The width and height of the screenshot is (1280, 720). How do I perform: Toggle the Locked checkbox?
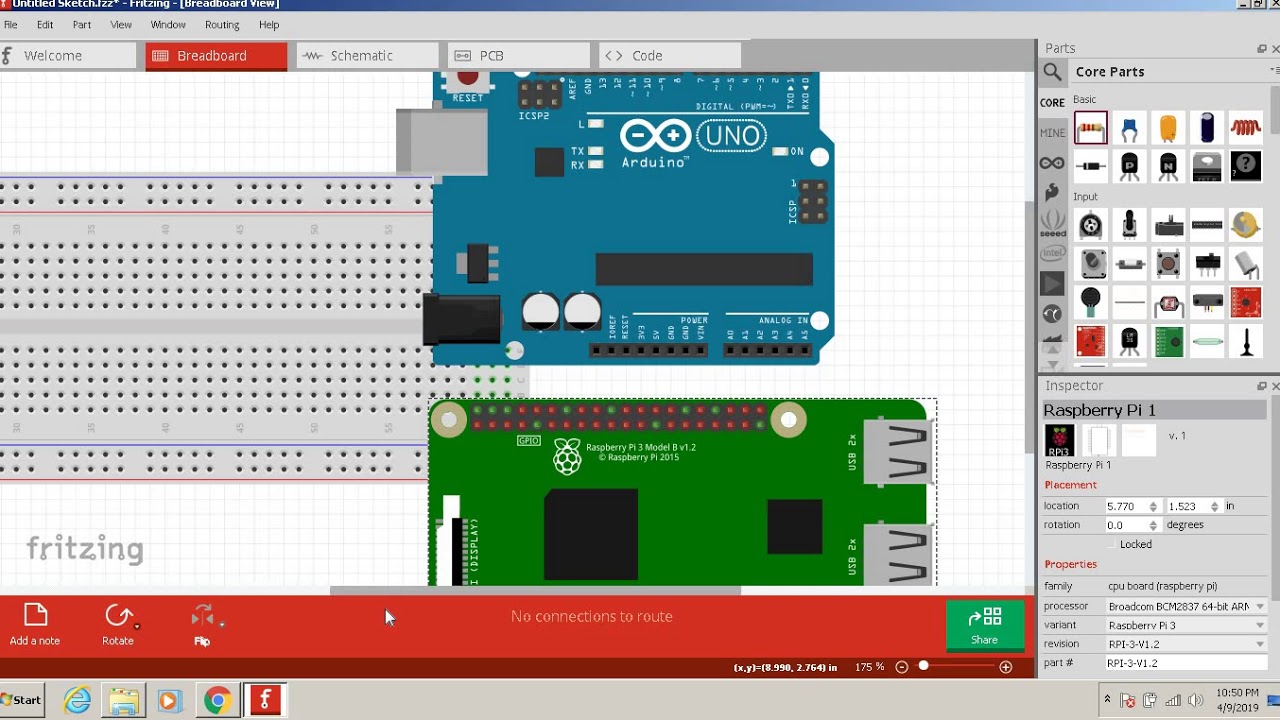tap(1111, 544)
